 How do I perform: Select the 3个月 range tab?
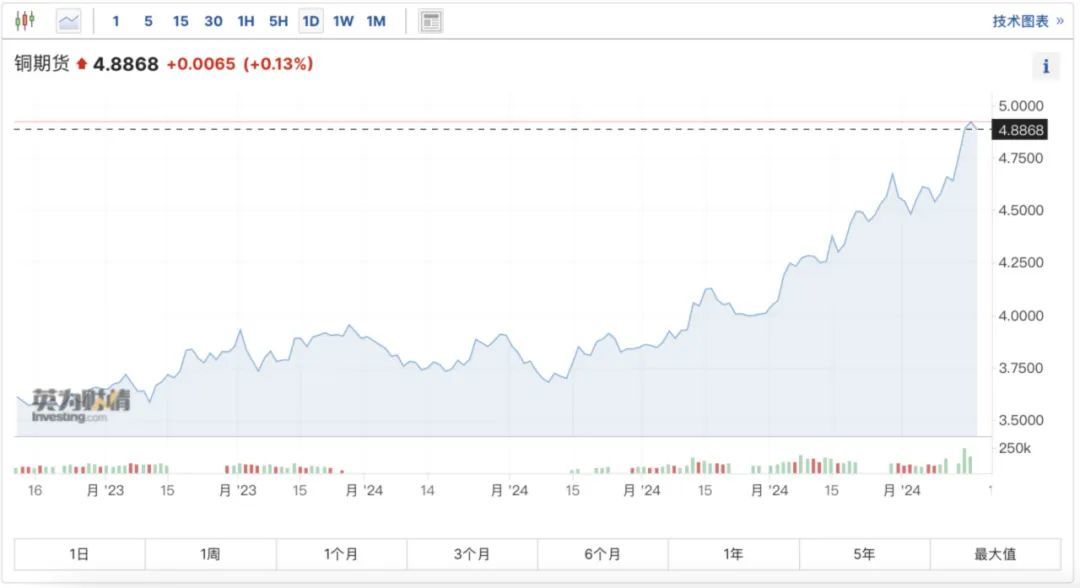[472, 554]
